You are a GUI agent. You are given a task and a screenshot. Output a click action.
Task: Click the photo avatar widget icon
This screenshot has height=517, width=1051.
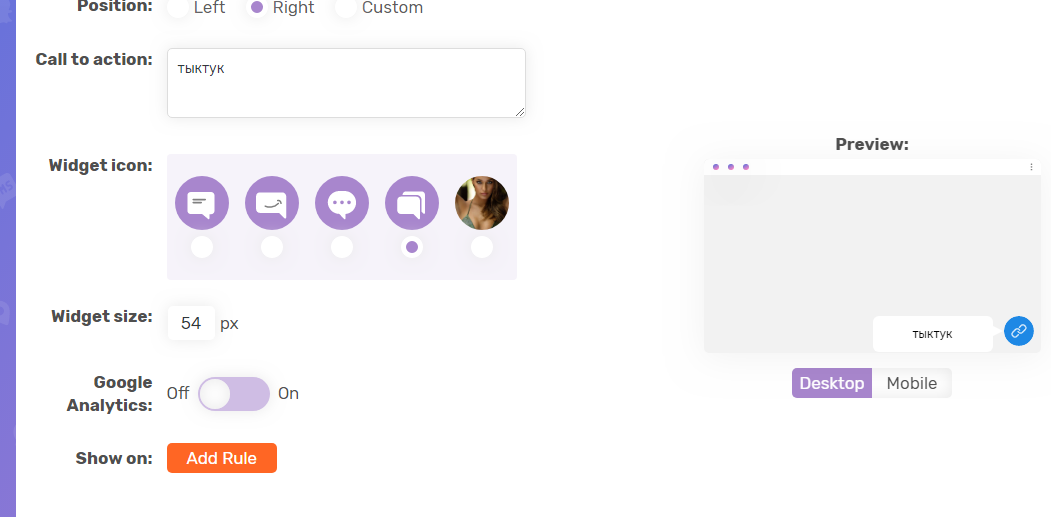point(482,203)
